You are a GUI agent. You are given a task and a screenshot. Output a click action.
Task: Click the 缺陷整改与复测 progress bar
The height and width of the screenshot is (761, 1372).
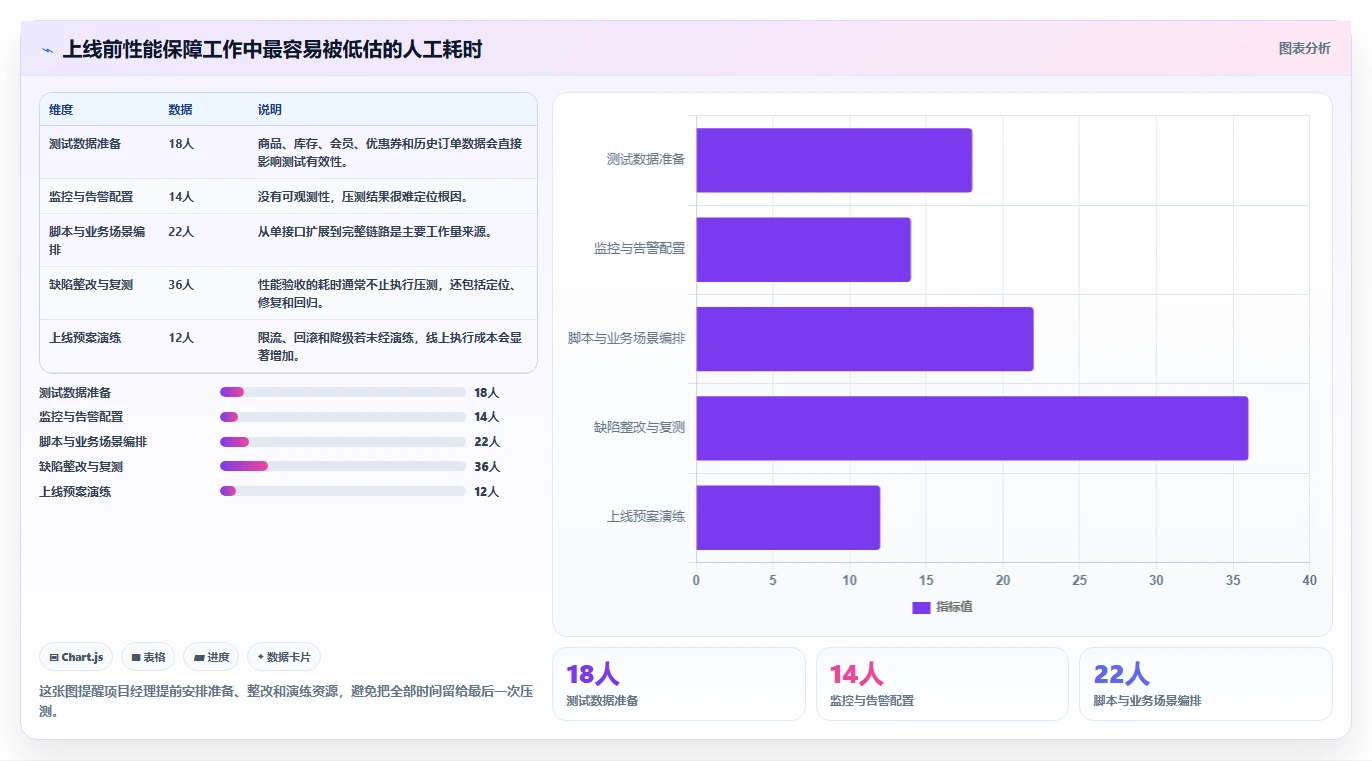coord(343,466)
